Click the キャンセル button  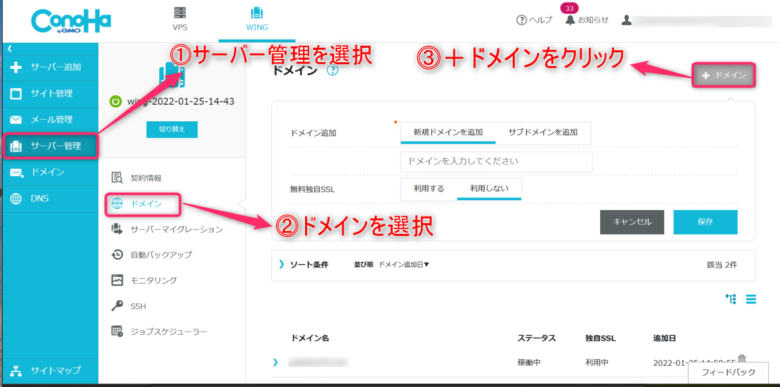(632, 222)
